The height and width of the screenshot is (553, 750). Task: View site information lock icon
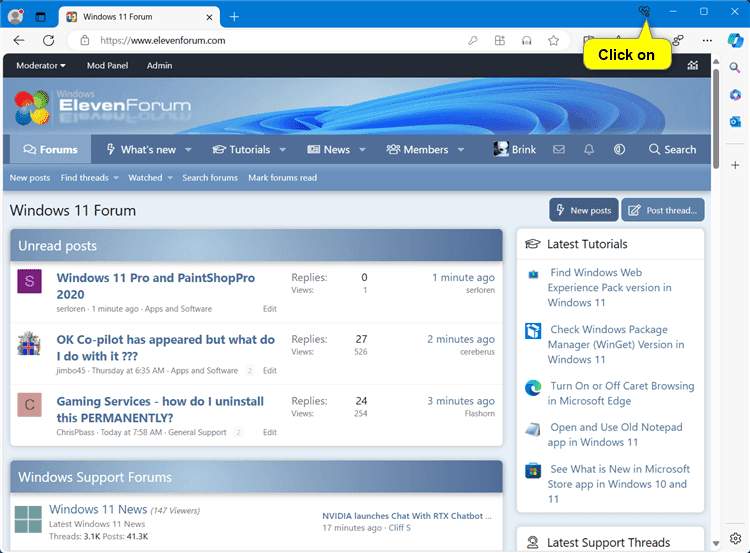pos(85,41)
